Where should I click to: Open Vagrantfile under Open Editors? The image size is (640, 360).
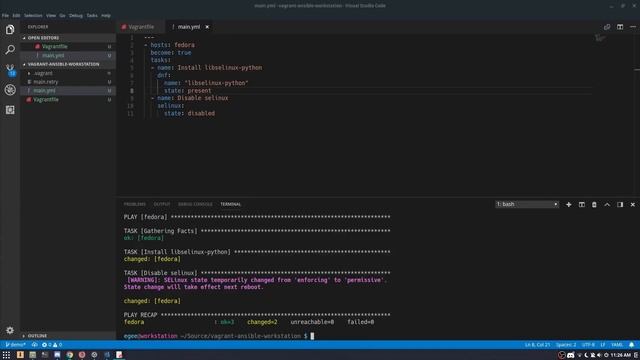(68, 47)
